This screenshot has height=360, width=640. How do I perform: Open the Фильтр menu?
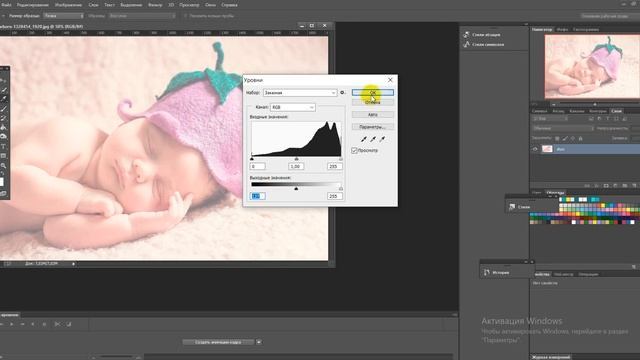coord(155,5)
